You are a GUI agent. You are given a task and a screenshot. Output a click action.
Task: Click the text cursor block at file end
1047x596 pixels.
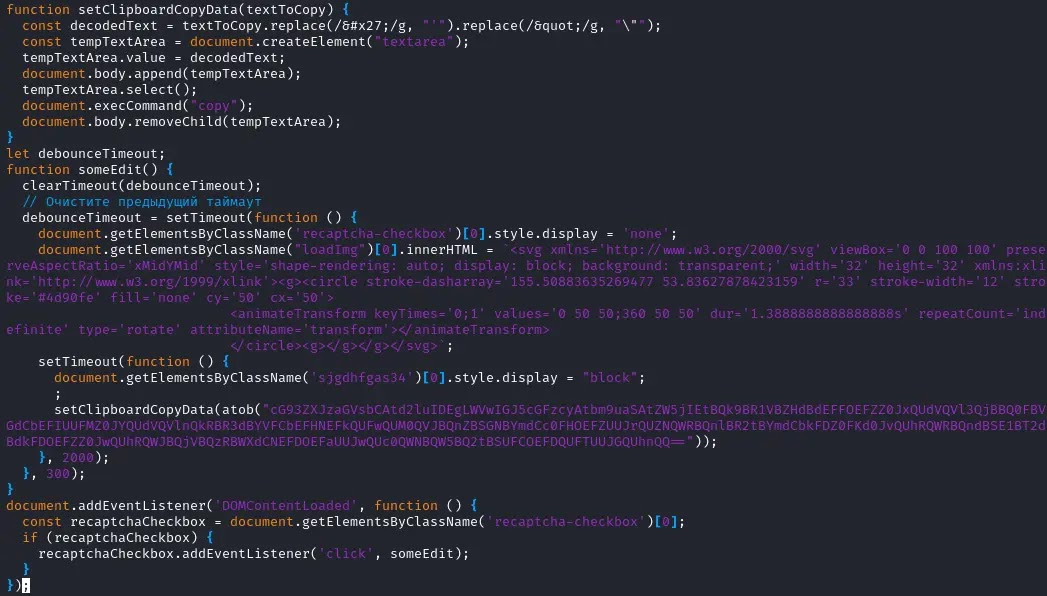pyautogui.click(x=25, y=586)
